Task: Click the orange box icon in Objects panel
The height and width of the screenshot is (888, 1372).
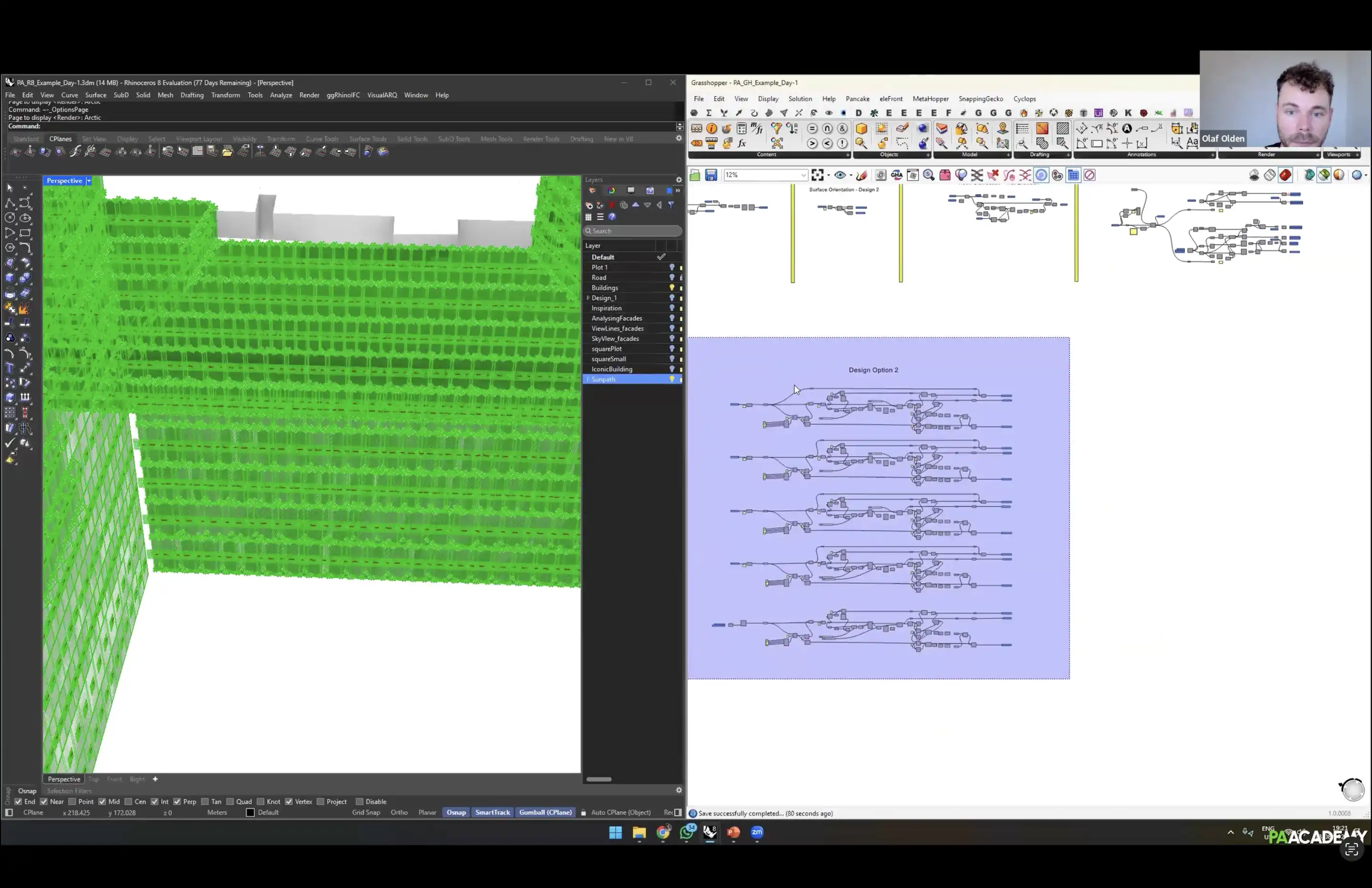Action: click(x=861, y=129)
